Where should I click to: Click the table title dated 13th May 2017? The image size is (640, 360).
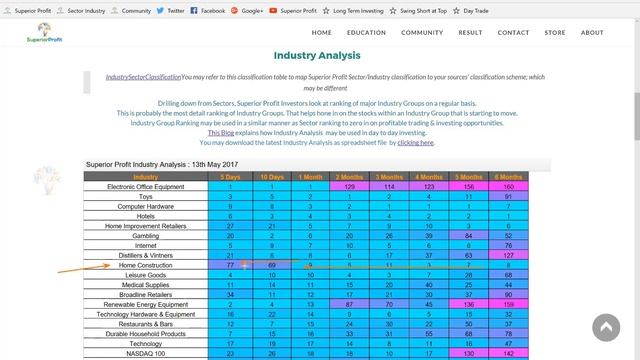pyautogui.click(x=162, y=164)
